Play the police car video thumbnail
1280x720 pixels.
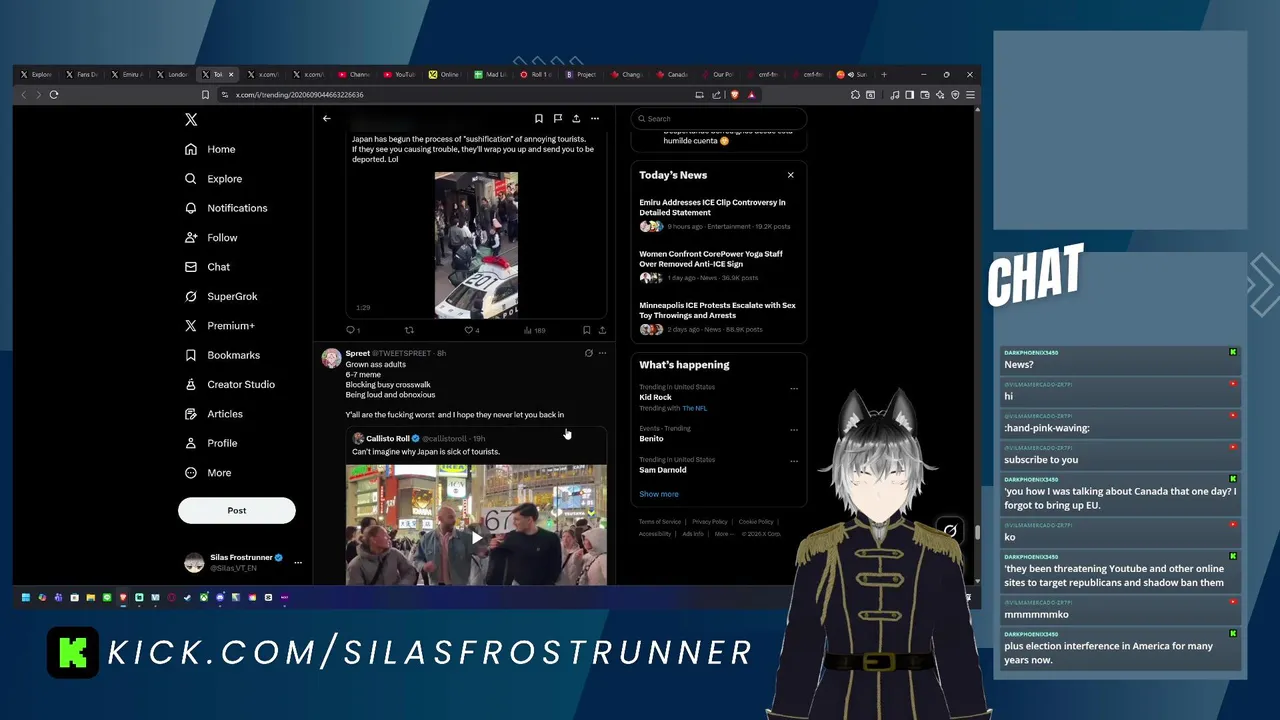tap(476, 245)
